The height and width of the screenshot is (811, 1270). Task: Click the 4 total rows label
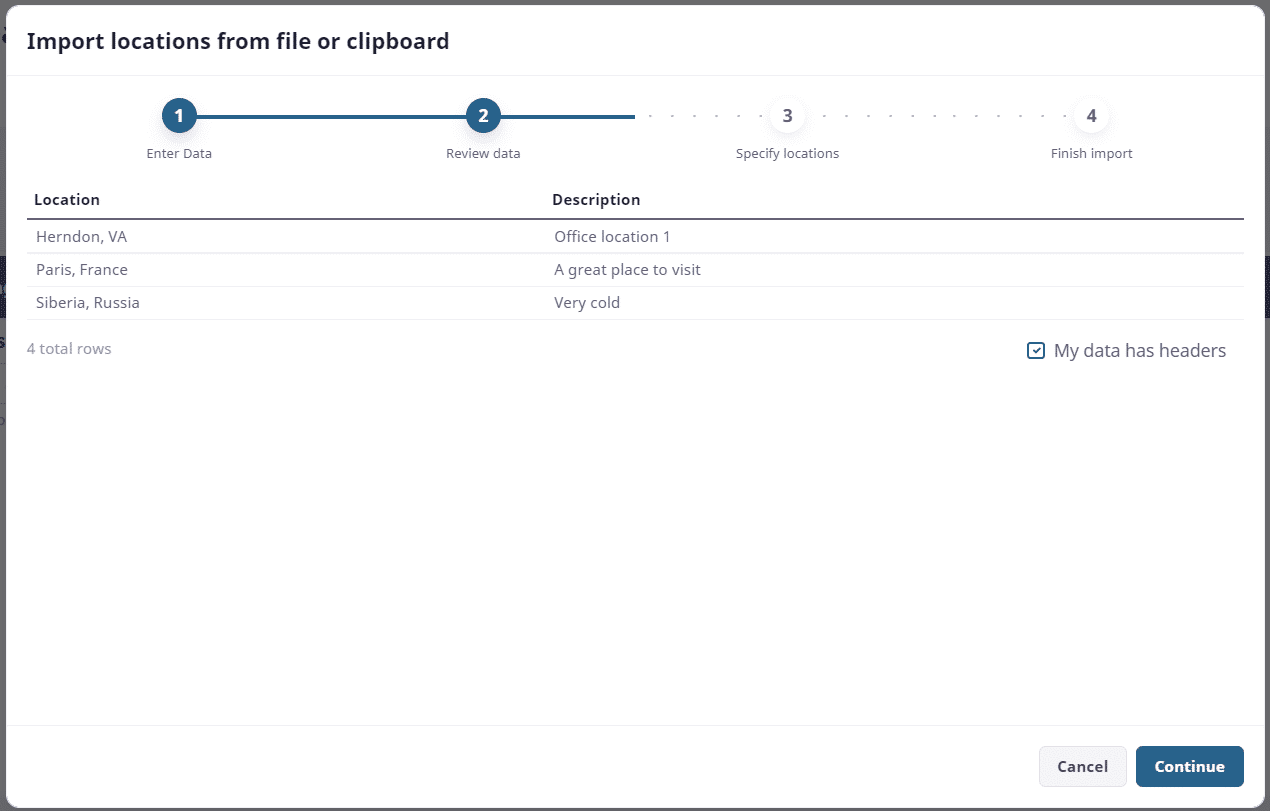pyautogui.click(x=69, y=348)
